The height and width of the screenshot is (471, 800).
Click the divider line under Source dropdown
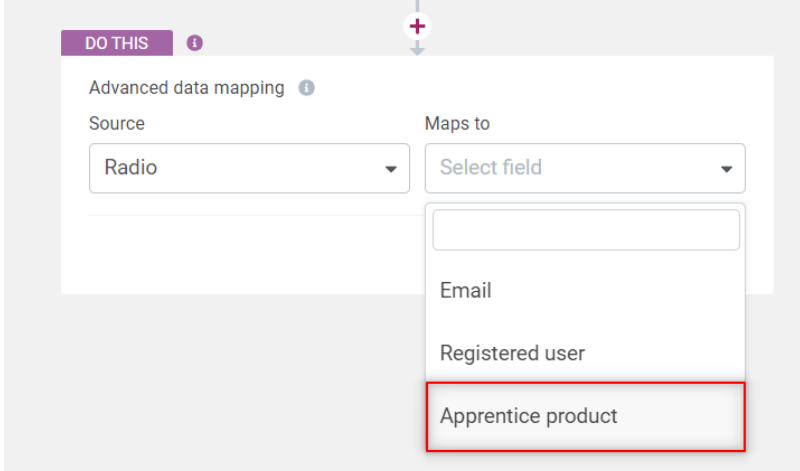[x=257, y=215]
